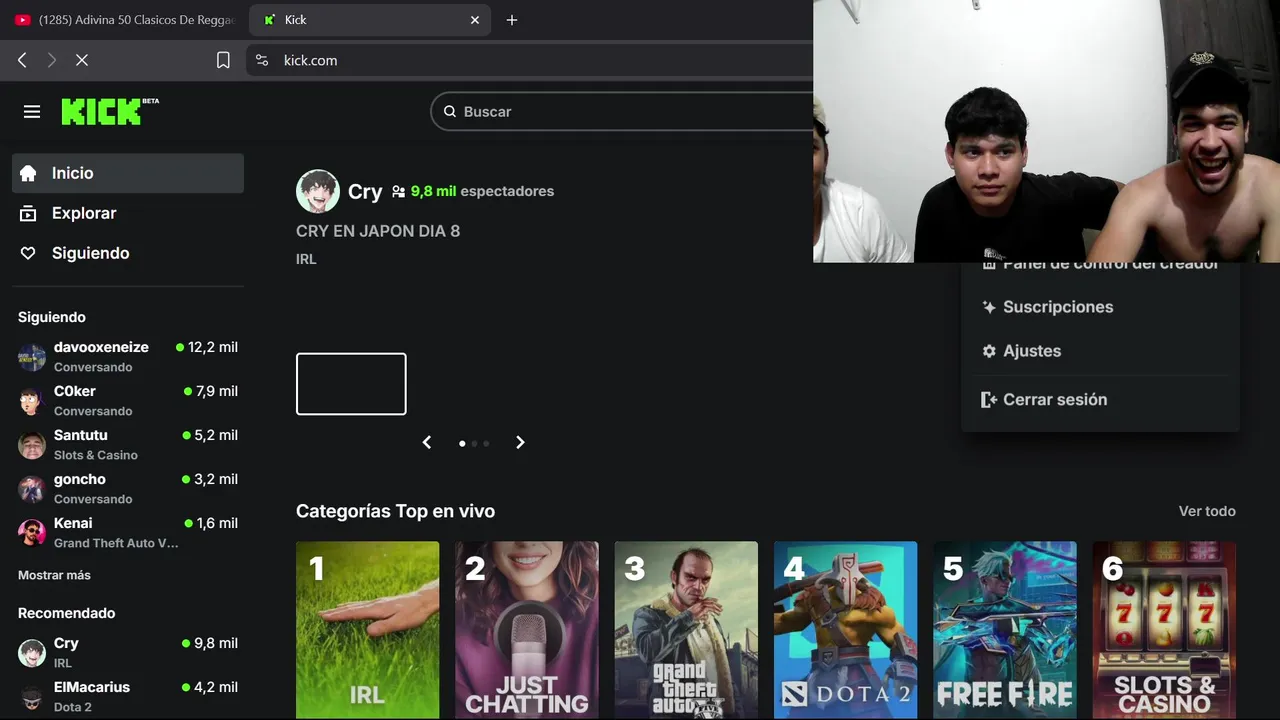This screenshot has height=720, width=1280.
Task: Click Ver todo for categories
Action: pyautogui.click(x=1207, y=511)
